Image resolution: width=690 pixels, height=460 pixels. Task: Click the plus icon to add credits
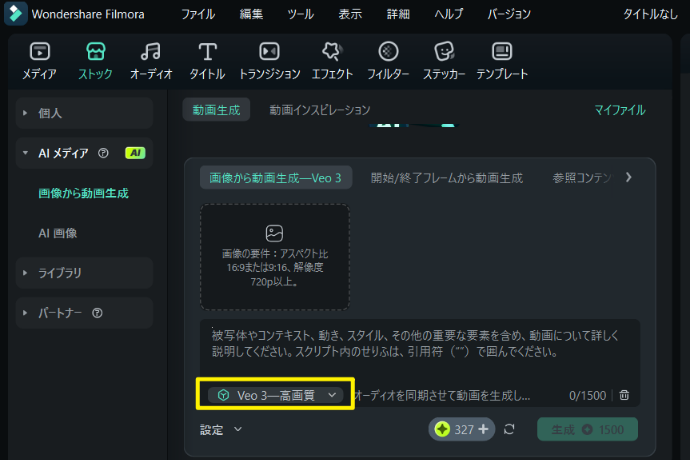(x=483, y=429)
